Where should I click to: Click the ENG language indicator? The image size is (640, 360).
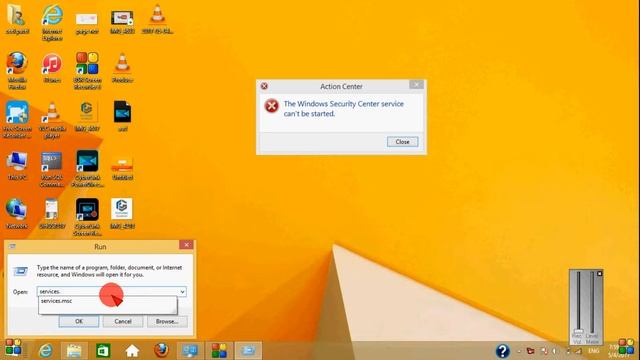coord(593,351)
